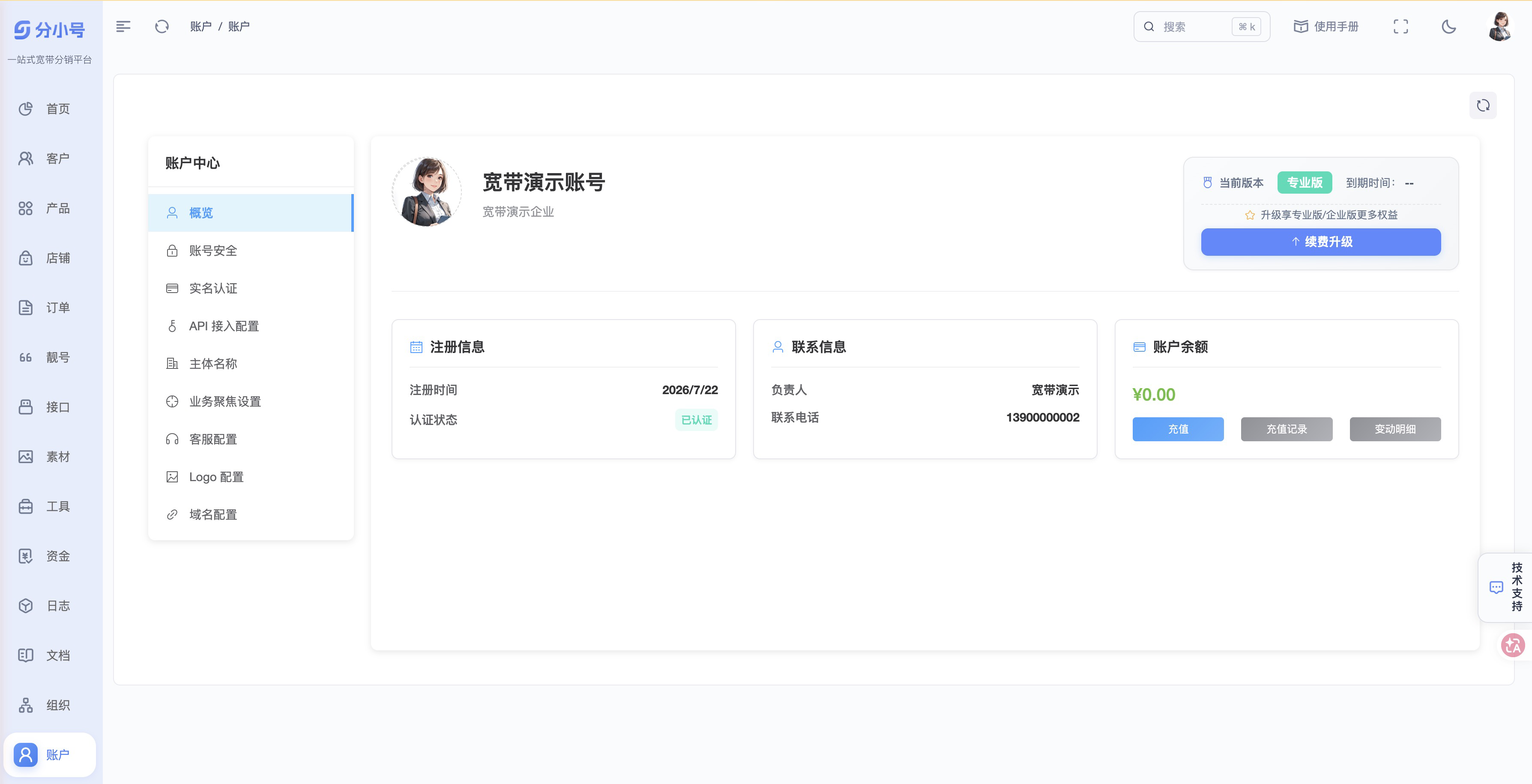Collapse the sidebar with the hamburger icon
The height and width of the screenshot is (784, 1532).
pyautogui.click(x=123, y=26)
